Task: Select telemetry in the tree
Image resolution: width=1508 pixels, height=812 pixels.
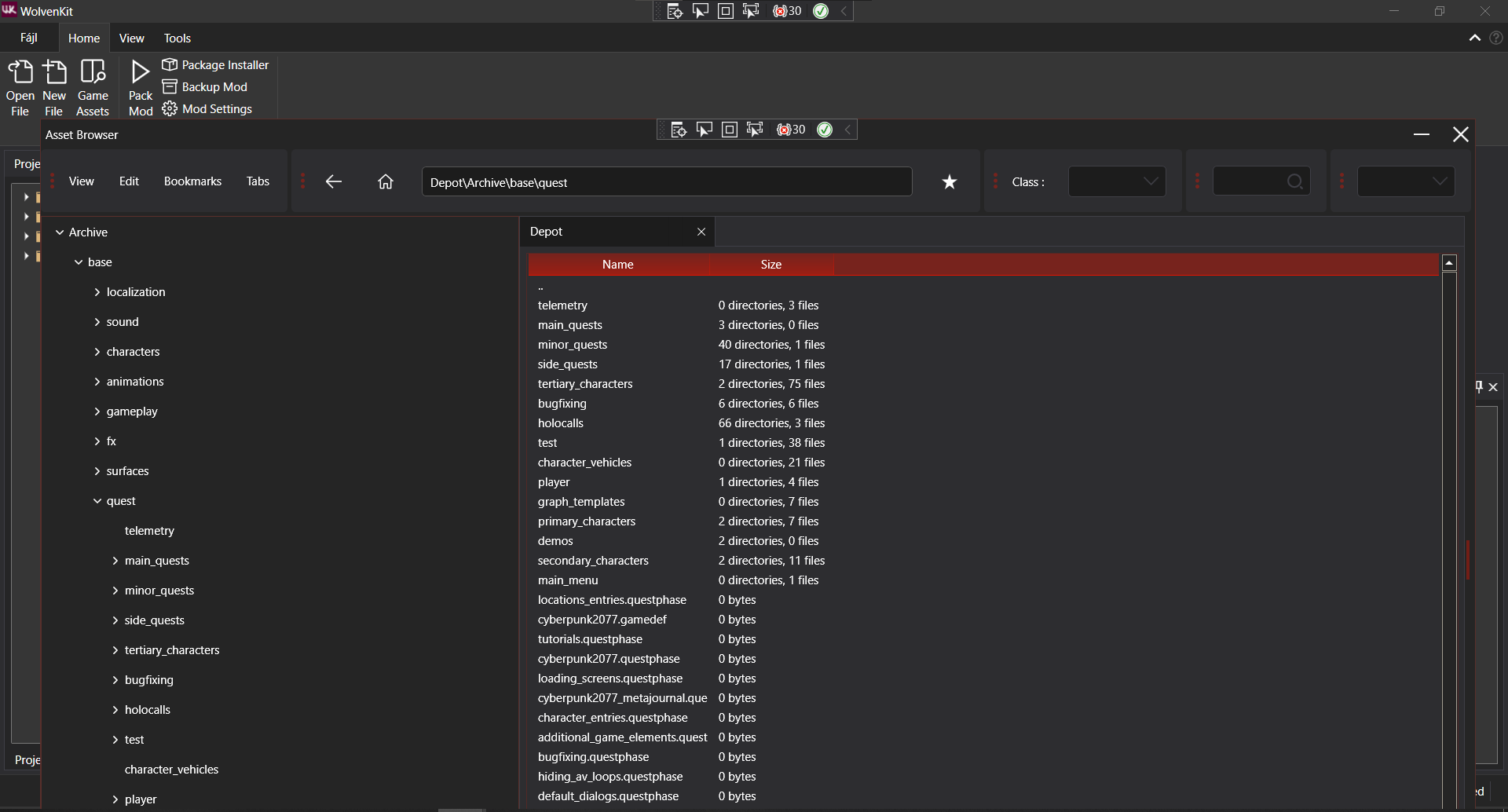Action: click(149, 531)
